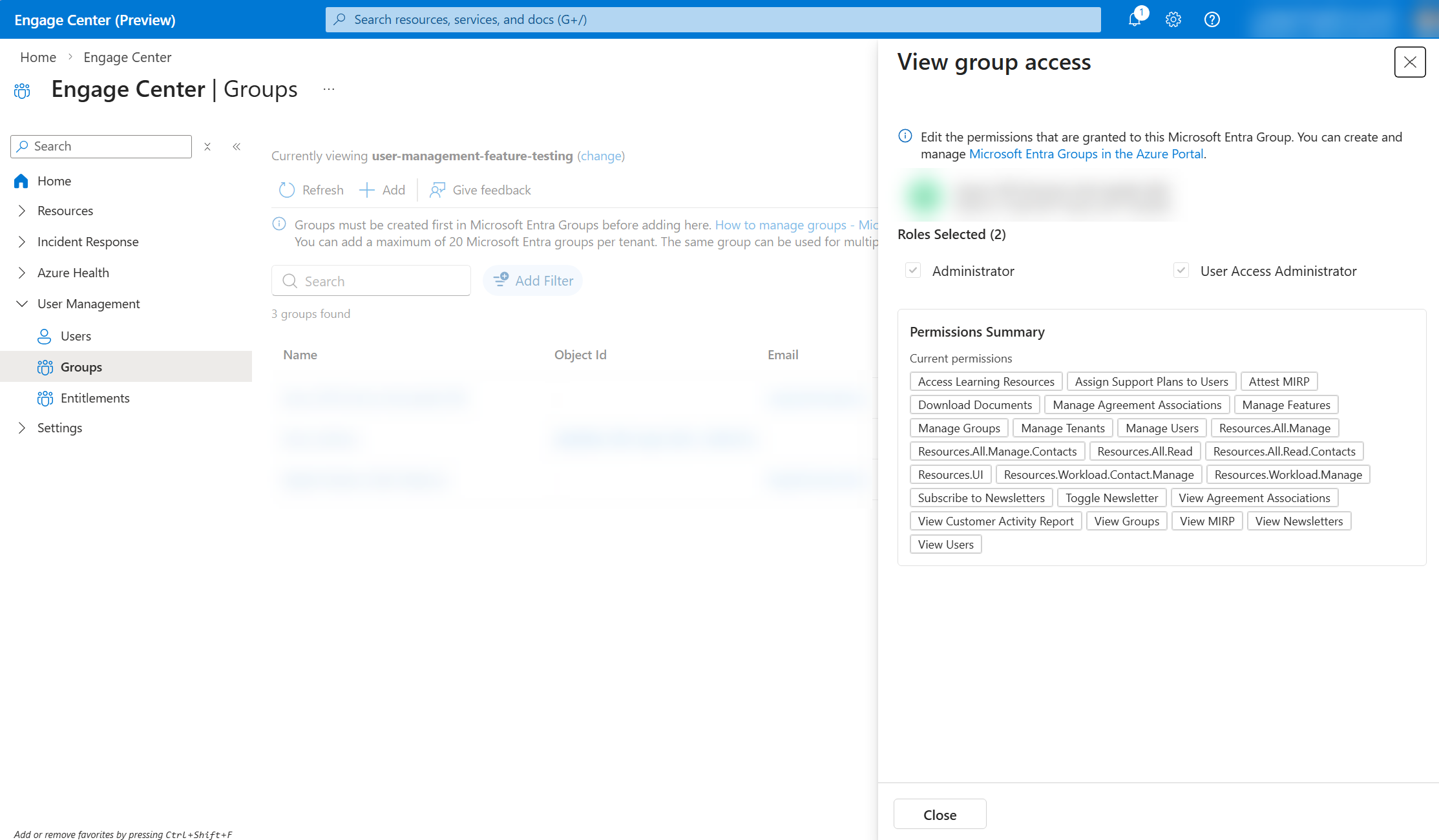Click the Close button at panel bottom
Screen dimensions: 1439x840
[940, 814]
